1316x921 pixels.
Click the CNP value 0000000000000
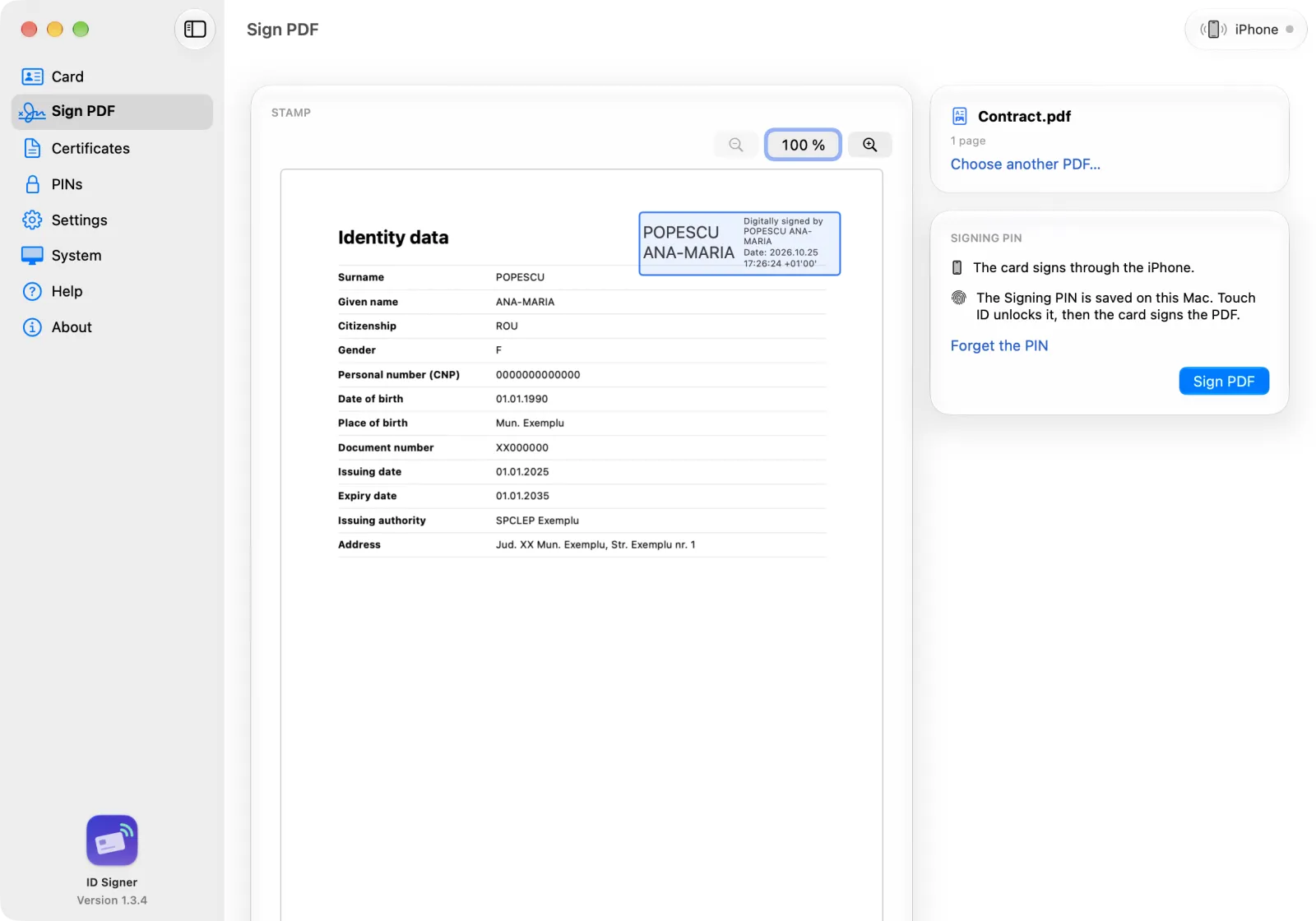(x=538, y=374)
